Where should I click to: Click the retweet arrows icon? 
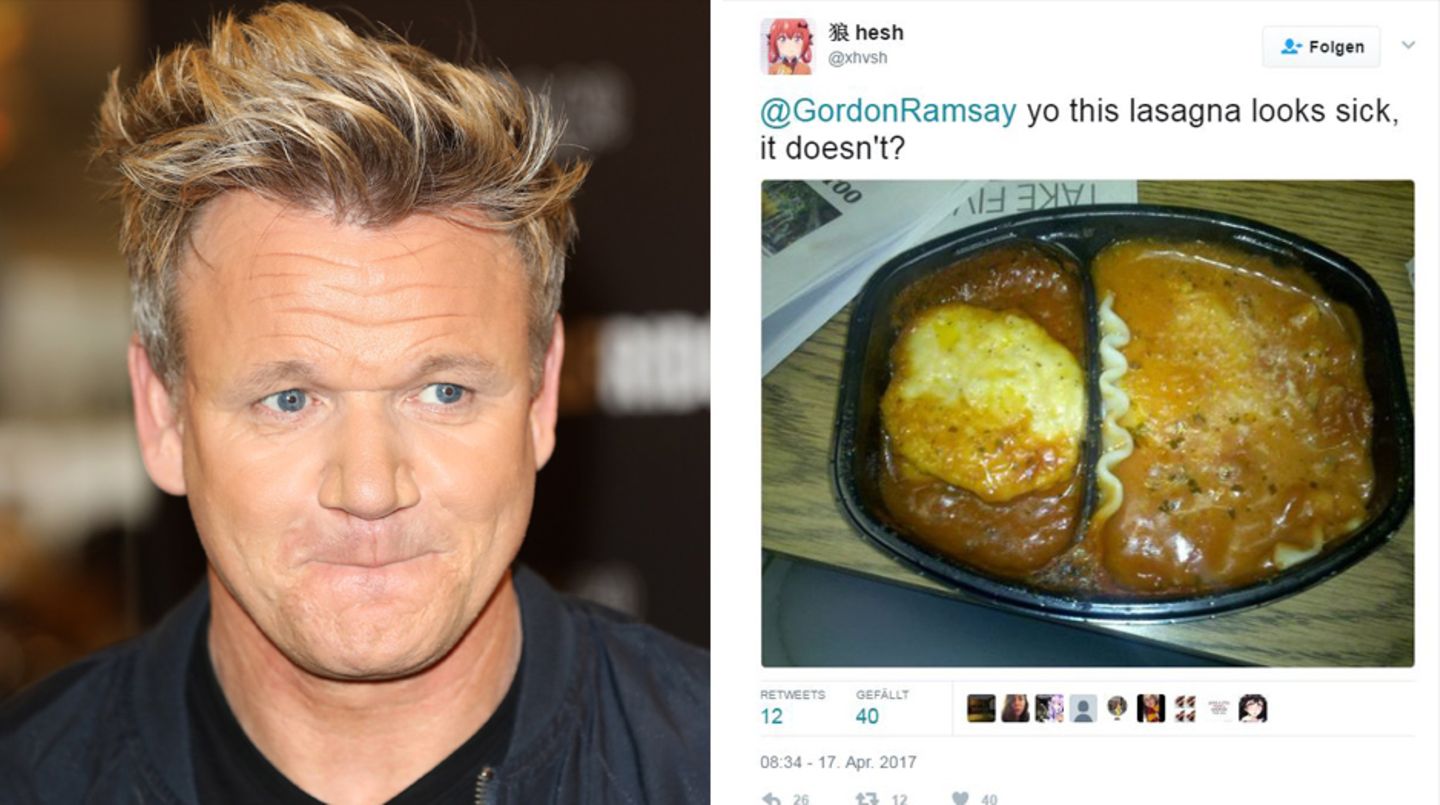coord(865,798)
